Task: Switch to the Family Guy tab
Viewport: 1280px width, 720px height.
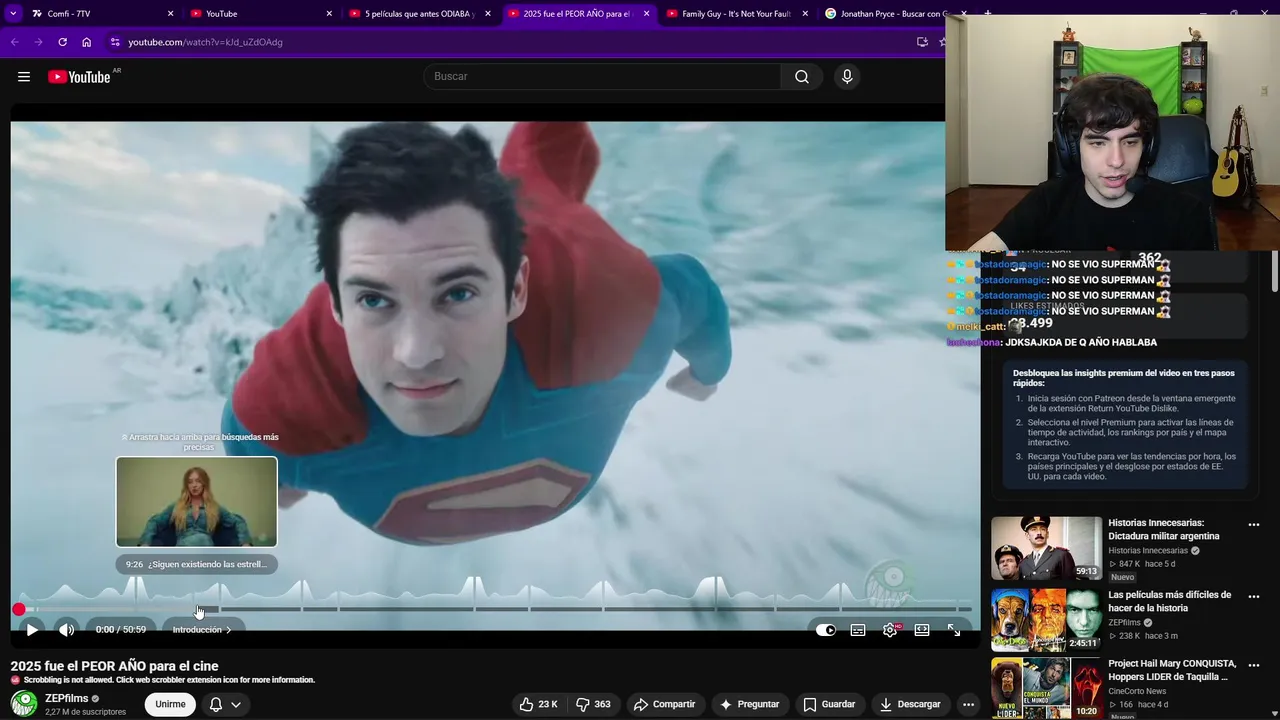Action: pyautogui.click(x=737, y=14)
